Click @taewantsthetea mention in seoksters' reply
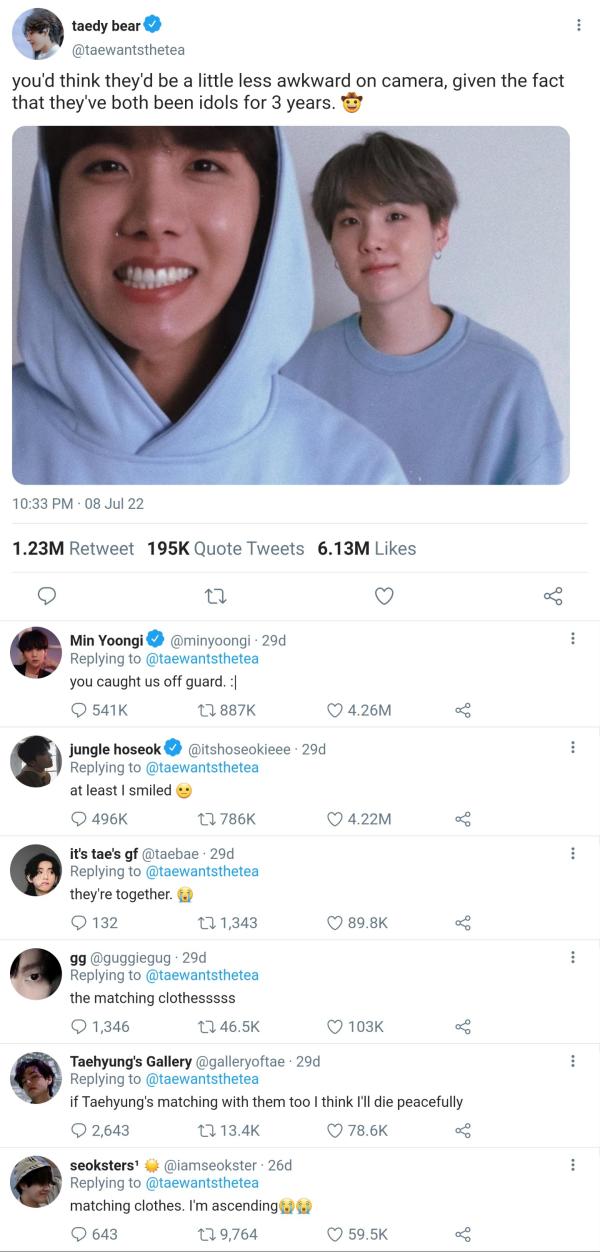Image resolution: width=600 pixels, height=1252 pixels. [x=202, y=1183]
